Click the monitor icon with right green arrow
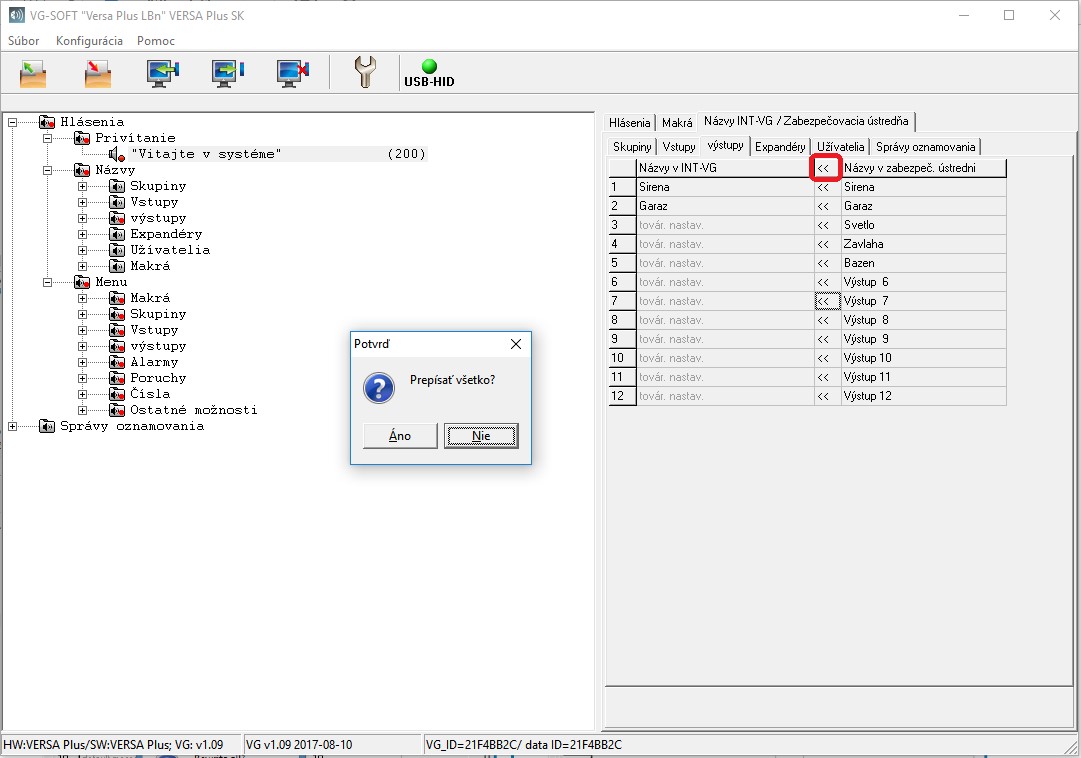Viewport: 1081px width, 758px height. pyautogui.click(x=228, y=73)
